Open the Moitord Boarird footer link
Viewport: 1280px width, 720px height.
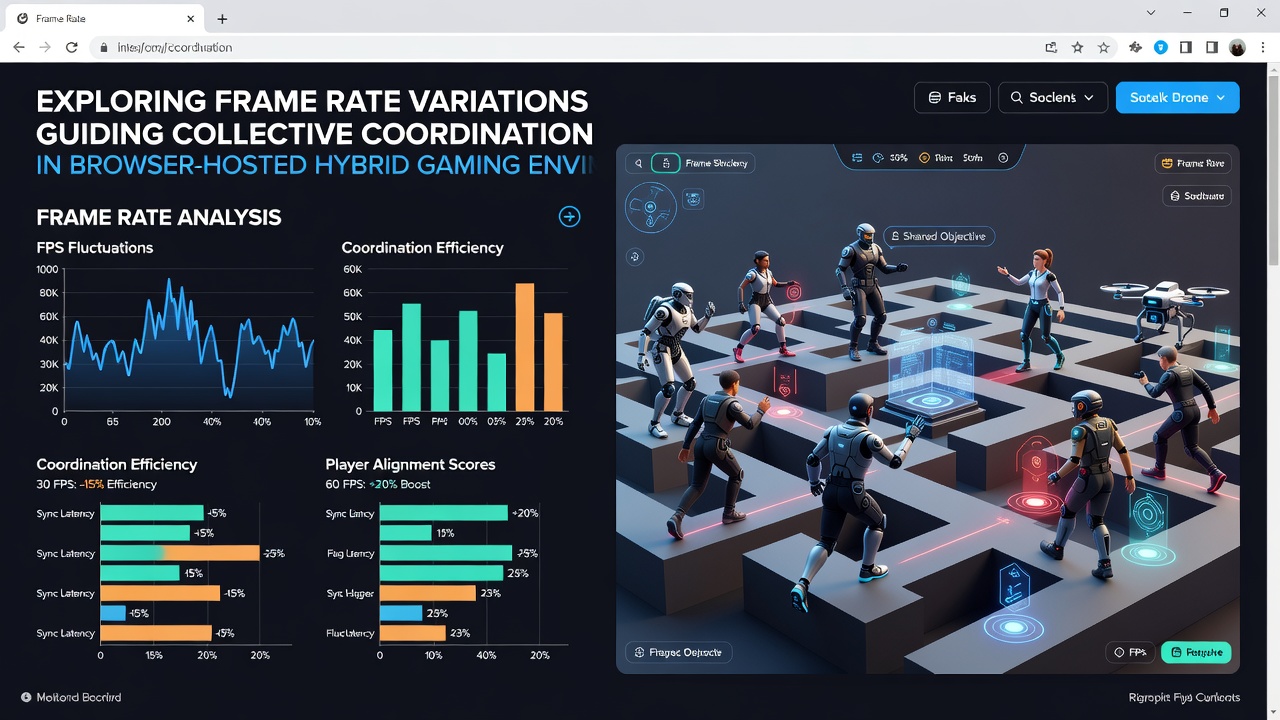[71, 697]
